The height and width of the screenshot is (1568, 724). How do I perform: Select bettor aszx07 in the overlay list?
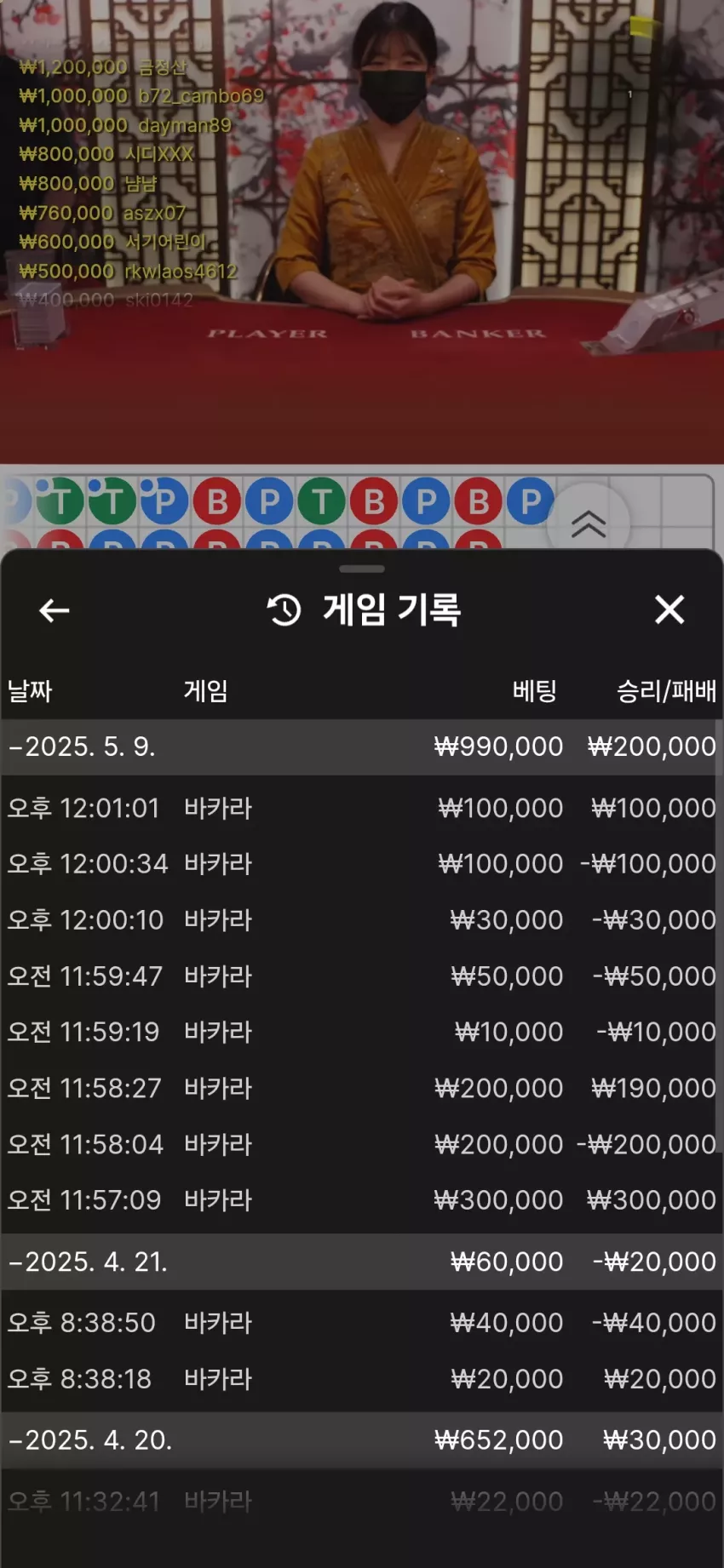(x=154, y=213)
